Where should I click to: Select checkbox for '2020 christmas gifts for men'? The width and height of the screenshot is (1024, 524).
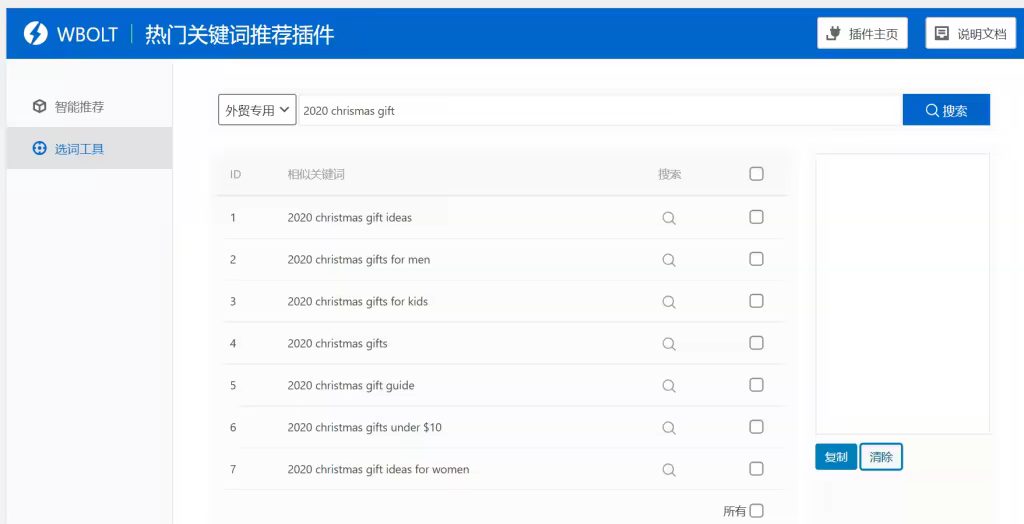(x=756, y=259)
